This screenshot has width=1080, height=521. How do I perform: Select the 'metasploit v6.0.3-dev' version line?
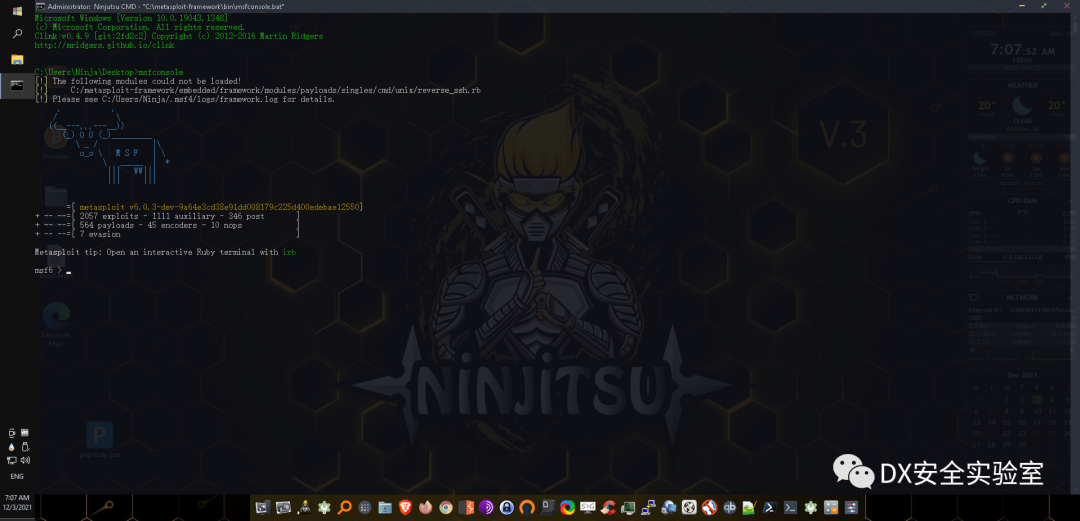pyautogui.click(x=221, y=207)
